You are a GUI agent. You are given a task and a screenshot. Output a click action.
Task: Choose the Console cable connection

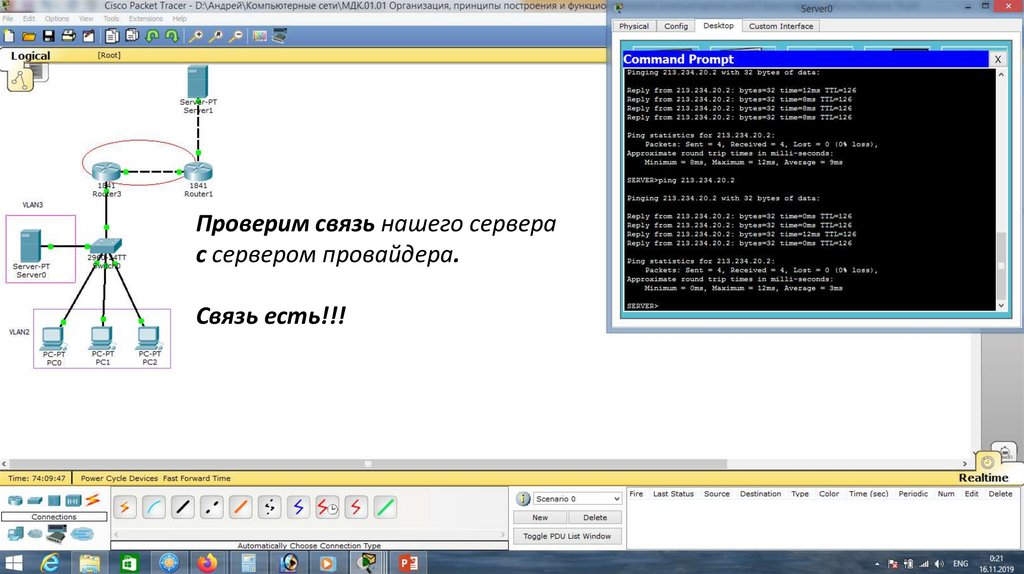click(x=153, y=507)
